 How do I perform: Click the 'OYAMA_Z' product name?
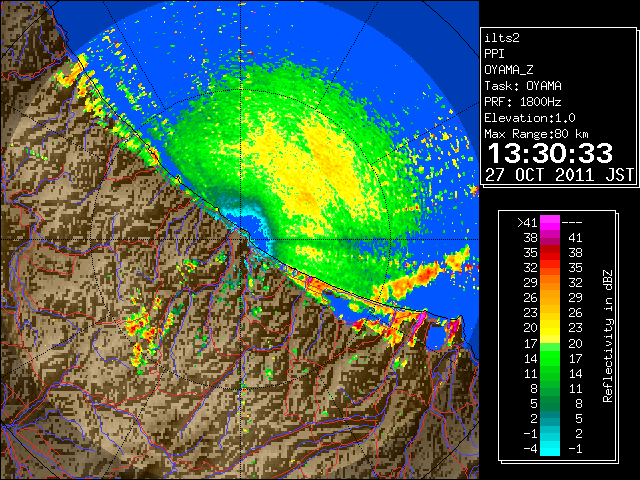coord(509,70)
